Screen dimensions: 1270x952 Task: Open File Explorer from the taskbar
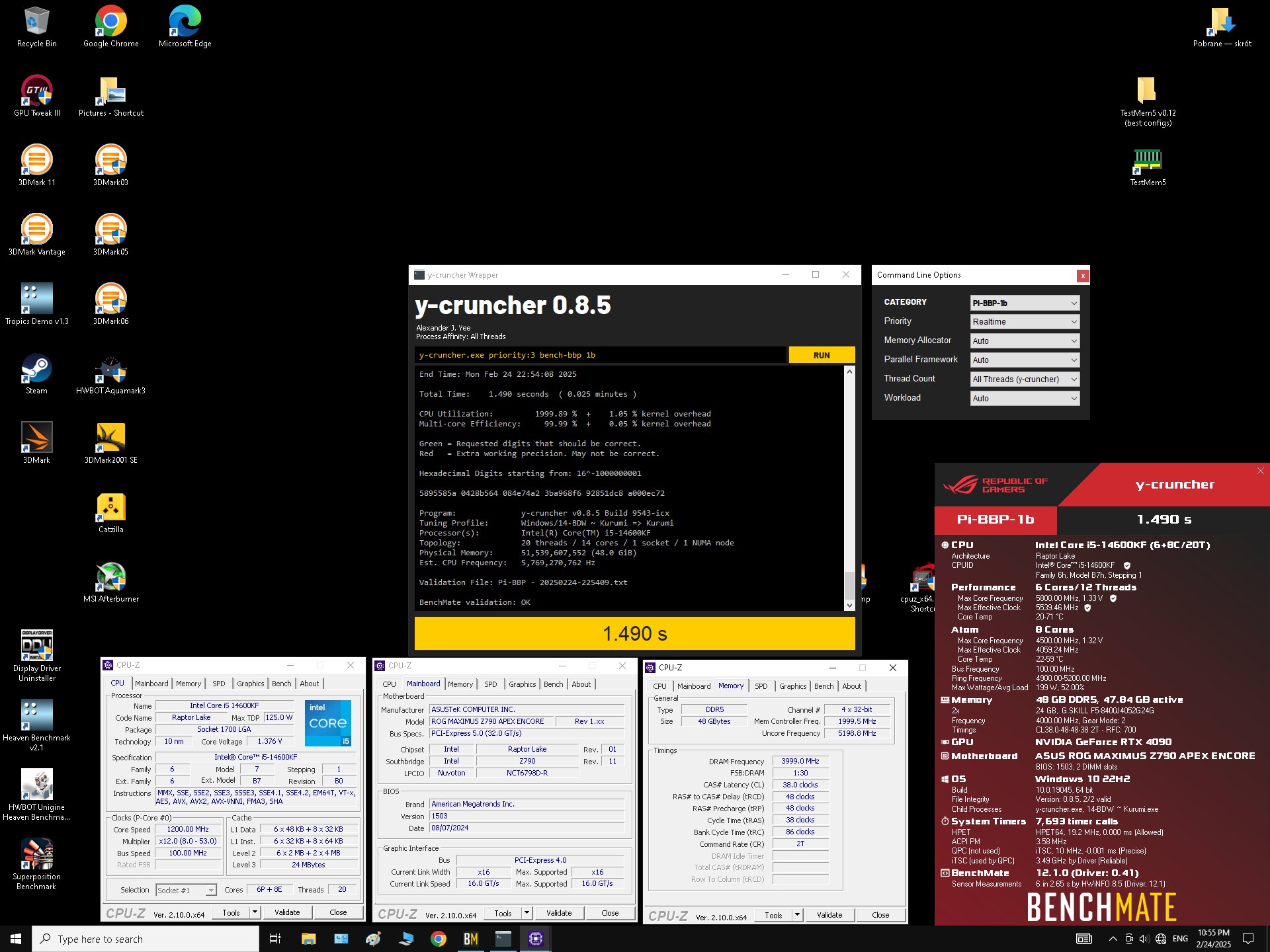point(309,939)
